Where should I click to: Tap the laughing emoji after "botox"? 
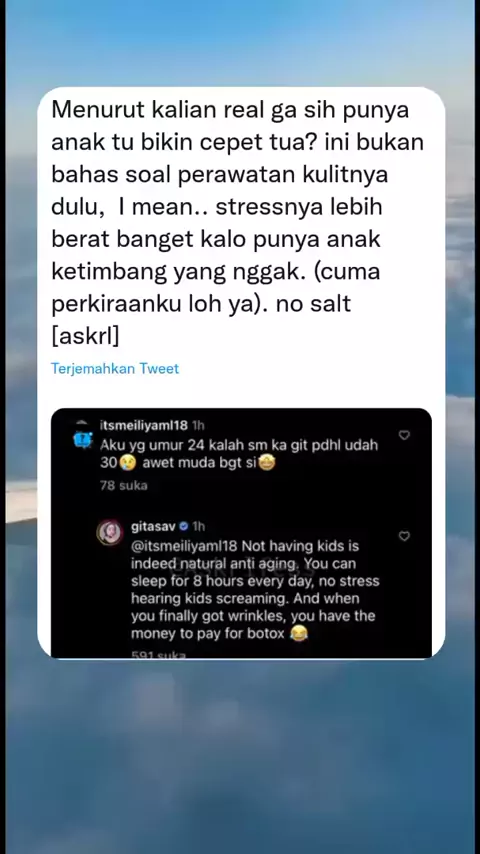pos(299,633)
